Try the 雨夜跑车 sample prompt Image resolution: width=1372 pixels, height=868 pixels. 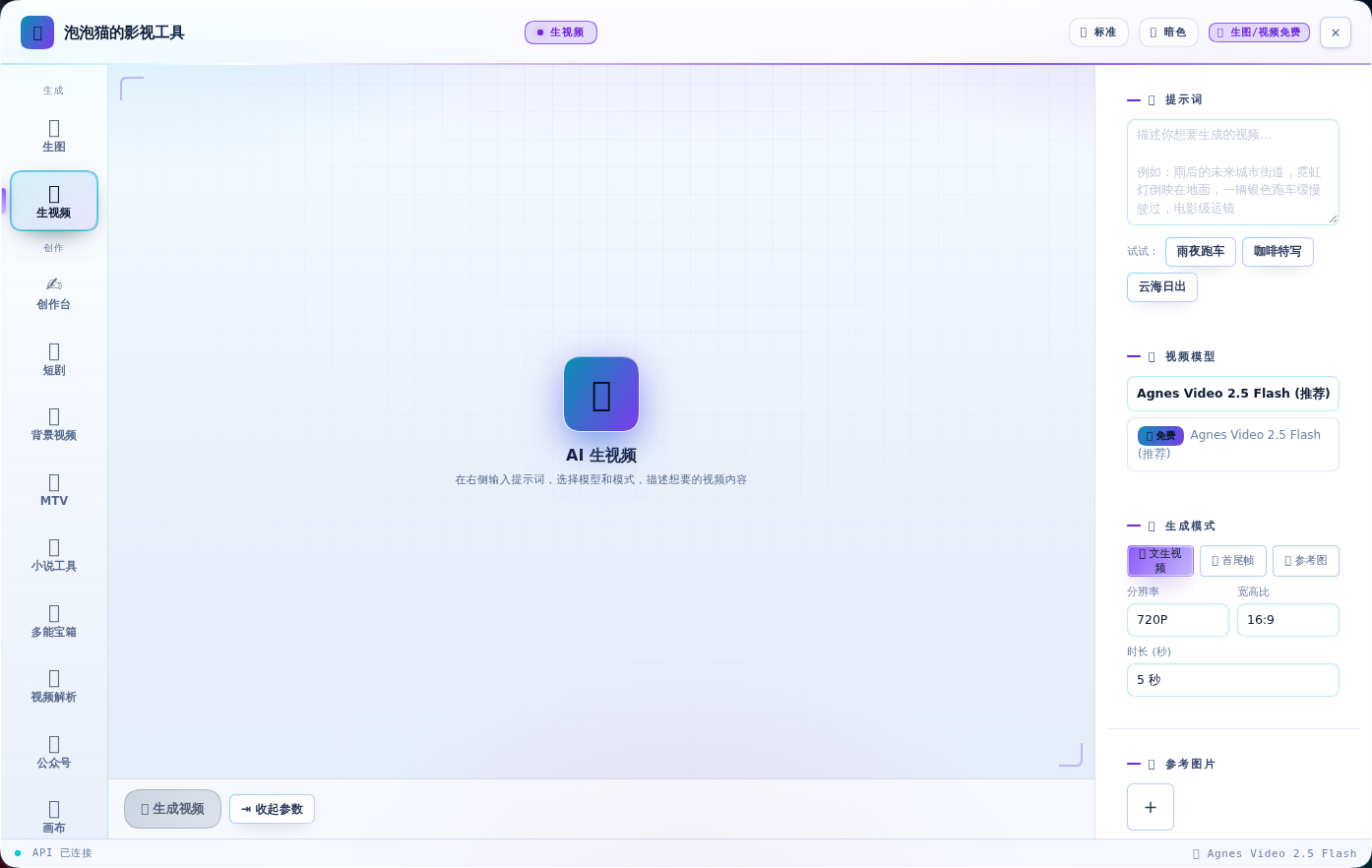[1201, 252]
